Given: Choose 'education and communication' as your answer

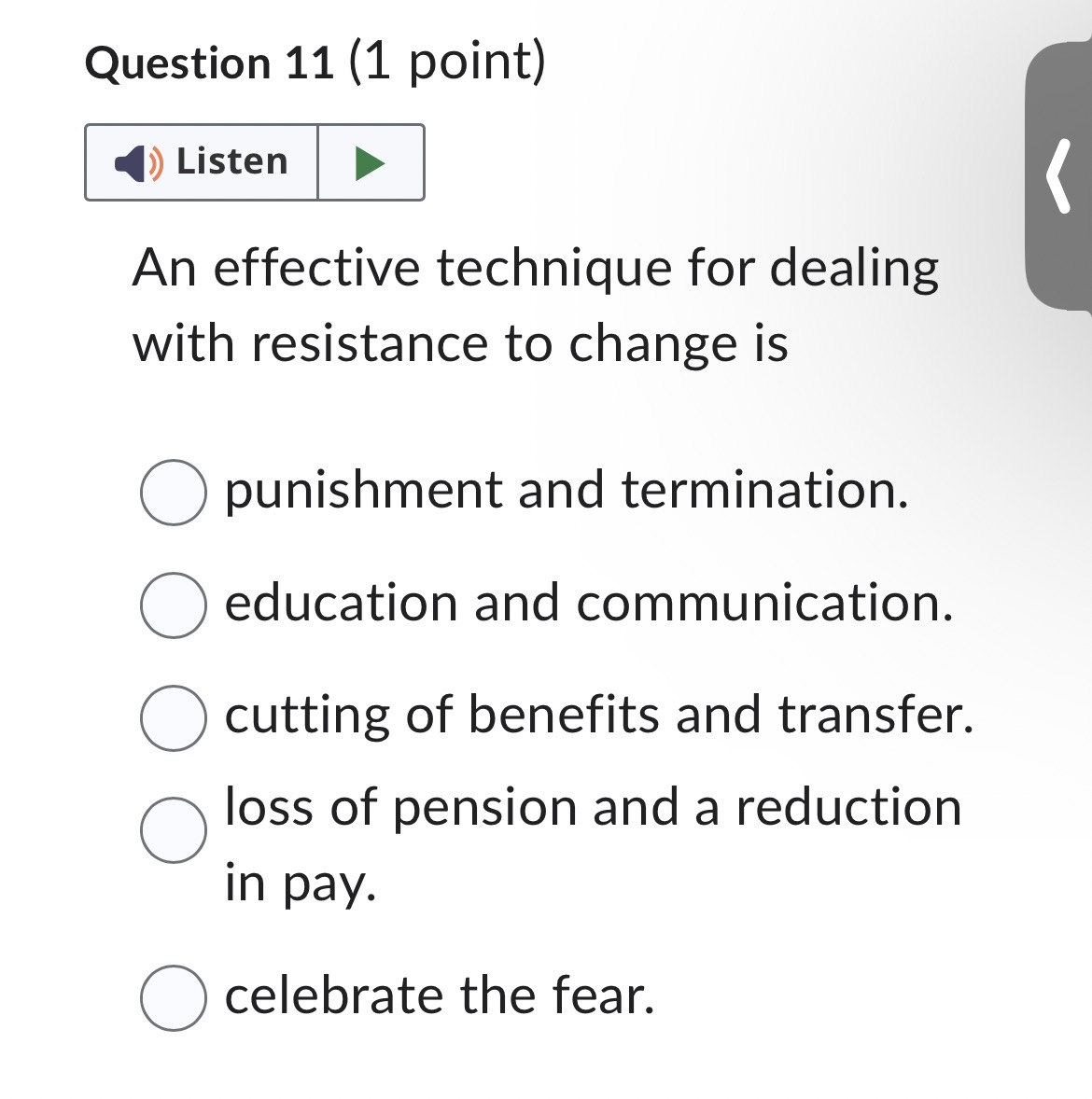Looking at the screenshot, I should click(172, 605).
